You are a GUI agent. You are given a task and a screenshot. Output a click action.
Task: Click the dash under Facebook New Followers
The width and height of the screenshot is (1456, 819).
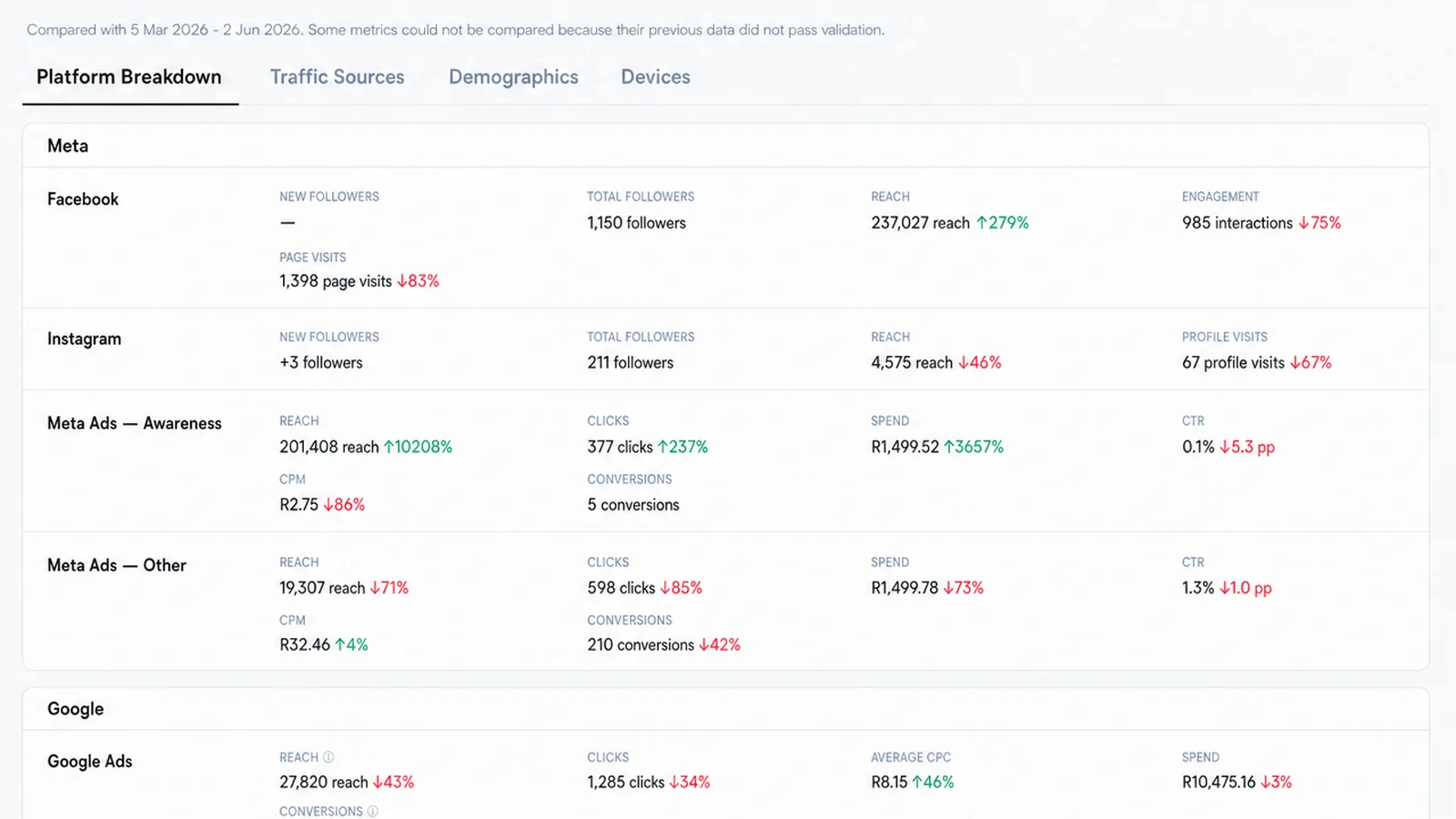(288, 223)
